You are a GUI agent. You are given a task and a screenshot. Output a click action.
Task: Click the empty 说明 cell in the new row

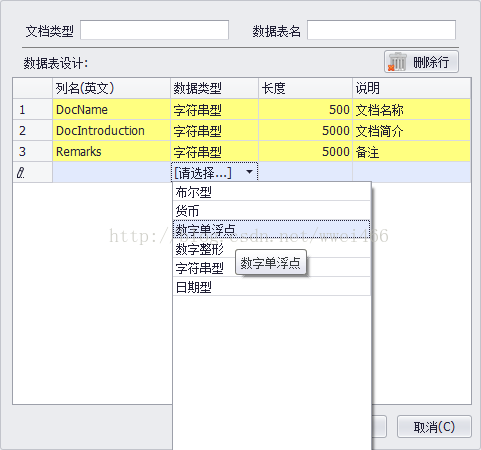[412, 172]
